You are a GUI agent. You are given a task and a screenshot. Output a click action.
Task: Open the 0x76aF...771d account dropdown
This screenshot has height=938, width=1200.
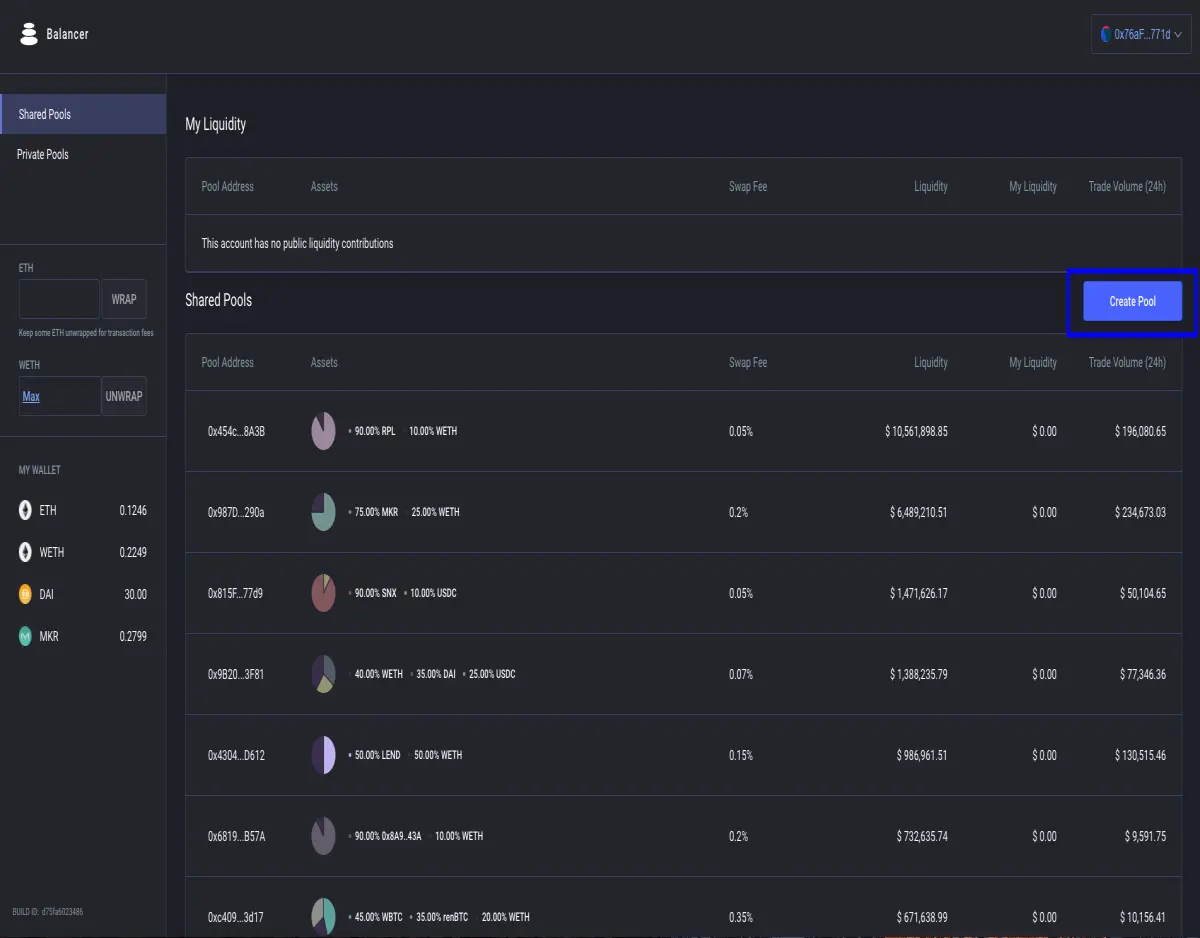pyautogui.click(x=1141, y=34)
